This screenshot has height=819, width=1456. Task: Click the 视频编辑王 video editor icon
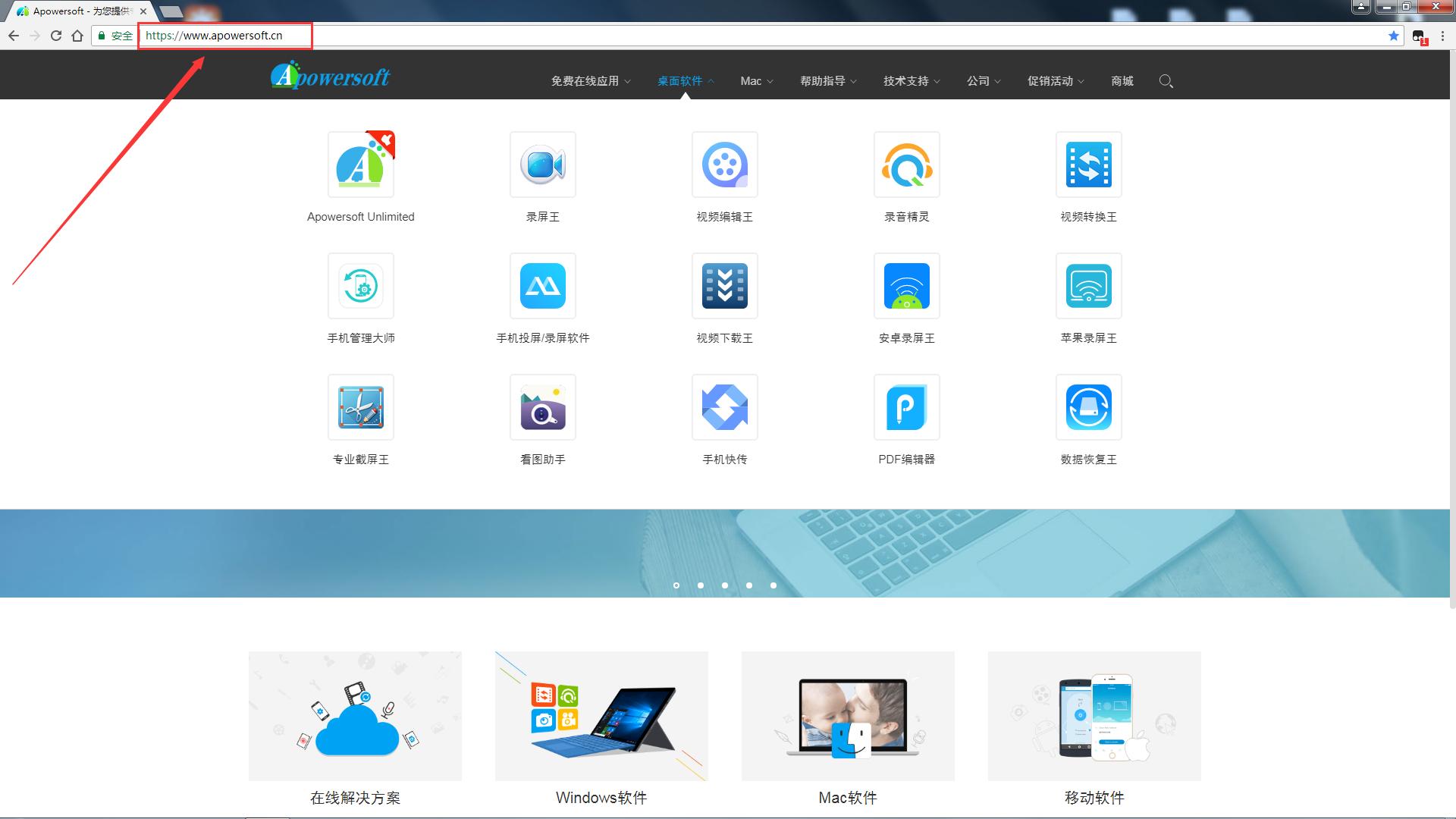724,165
